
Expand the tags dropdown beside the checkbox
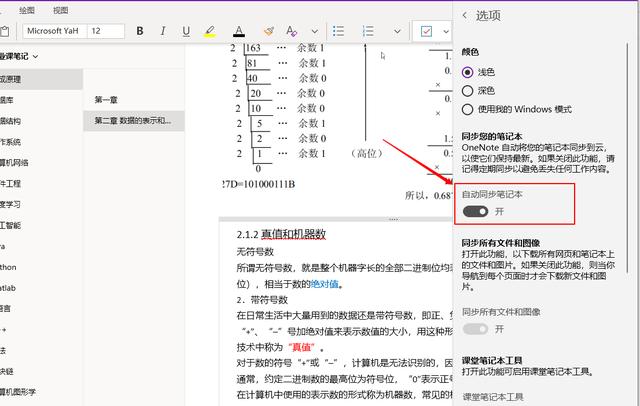tap(446, 31)
